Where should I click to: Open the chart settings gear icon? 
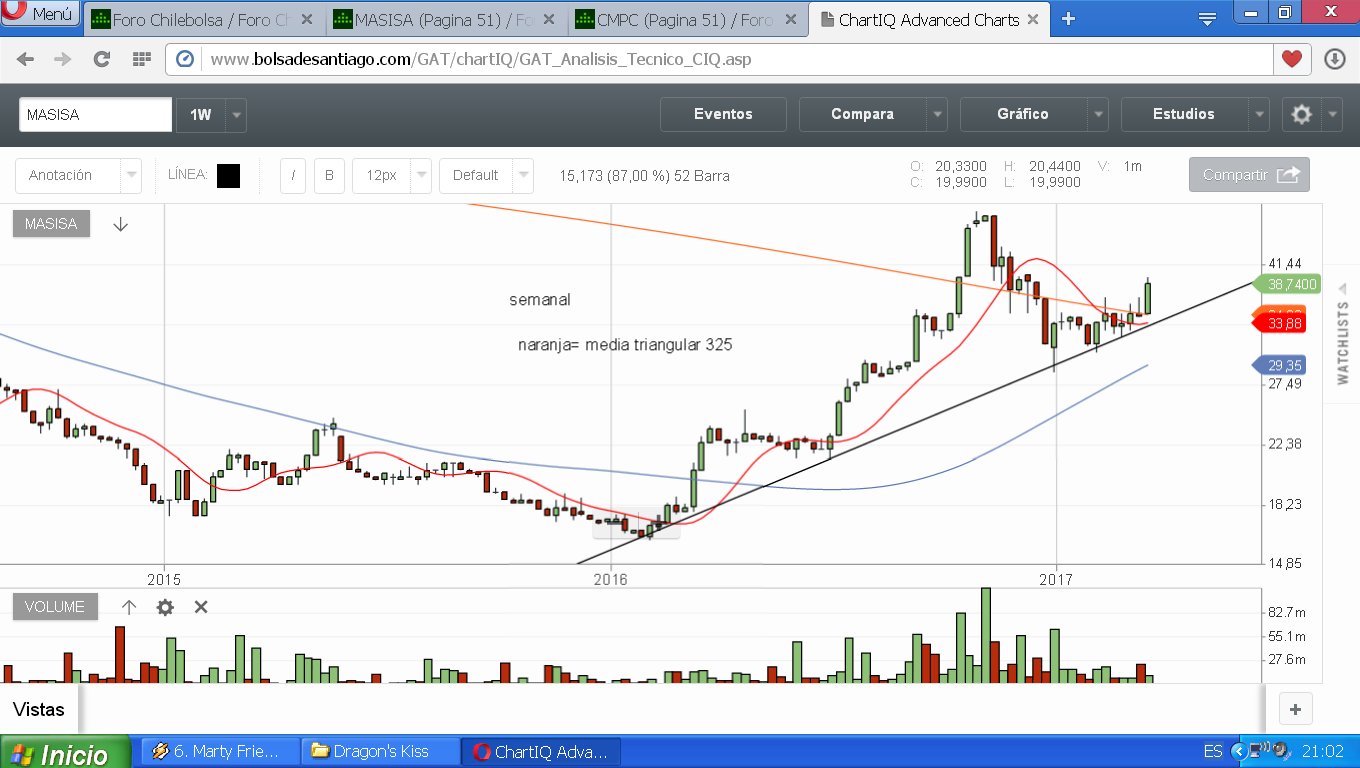(x=1301, y=114)
